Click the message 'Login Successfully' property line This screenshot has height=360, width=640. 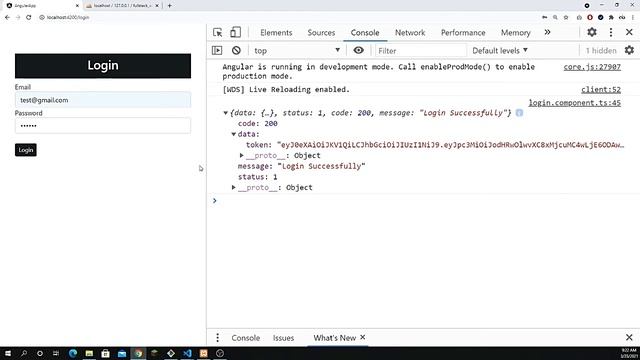click(x=302, y=166)
